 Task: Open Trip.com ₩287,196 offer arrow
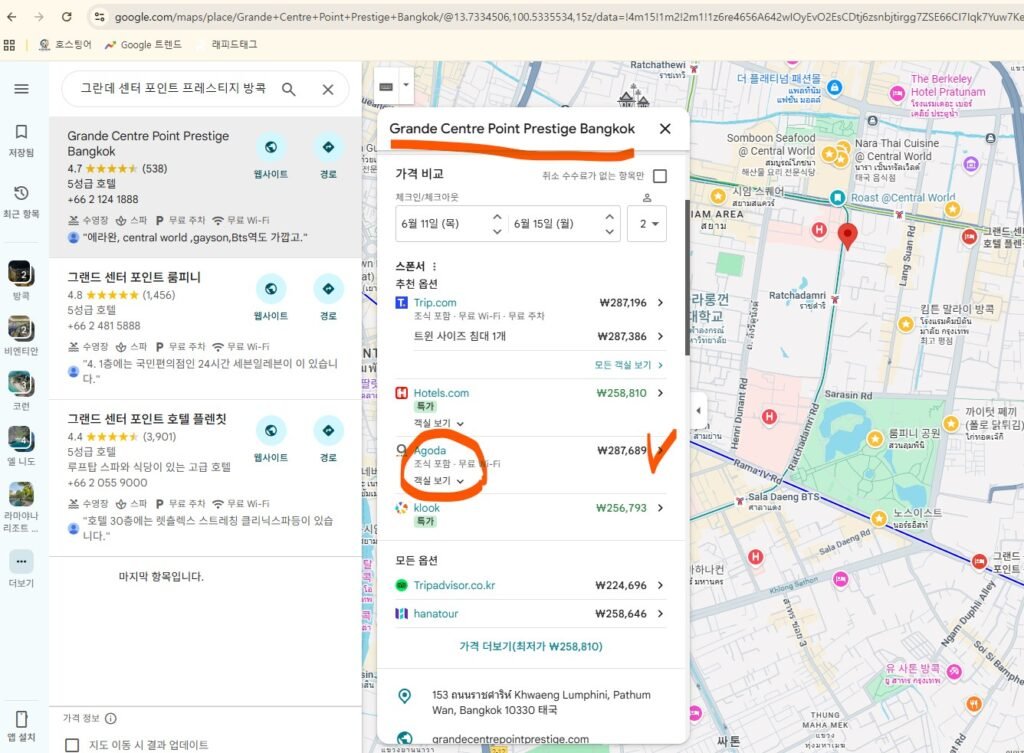tap(660, 302)
